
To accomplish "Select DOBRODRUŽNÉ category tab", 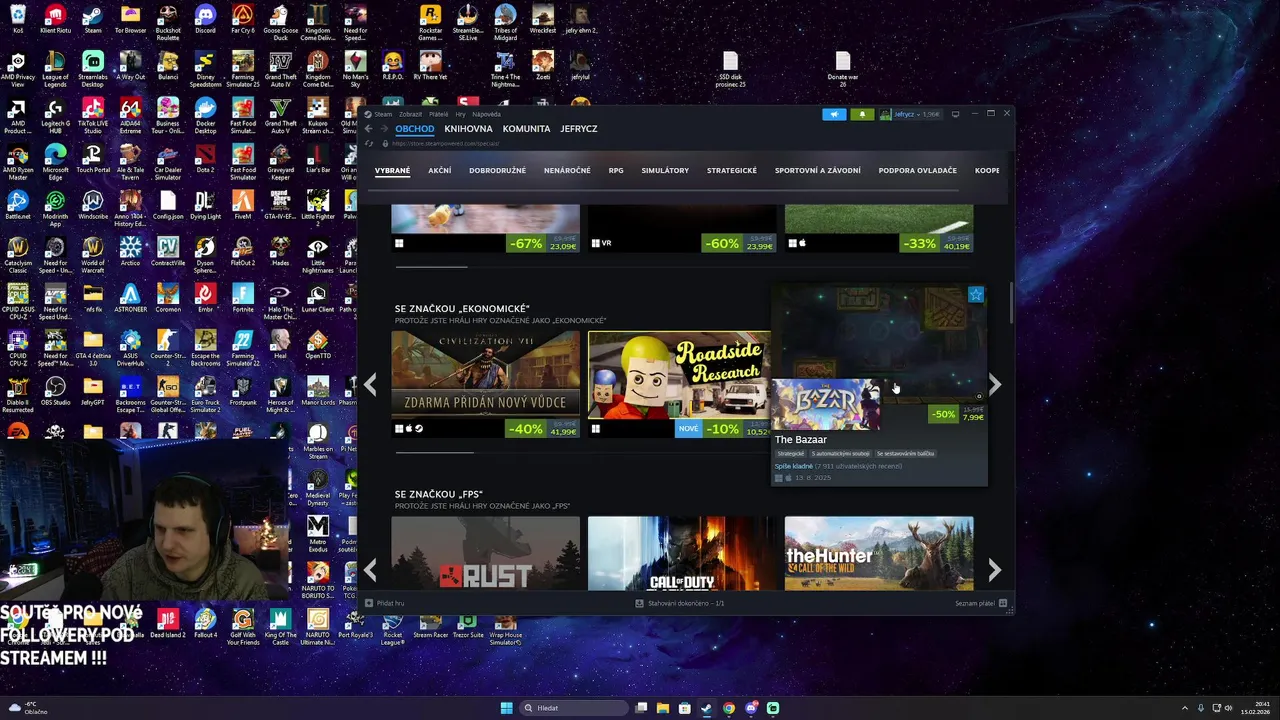I will pos(497,171).
